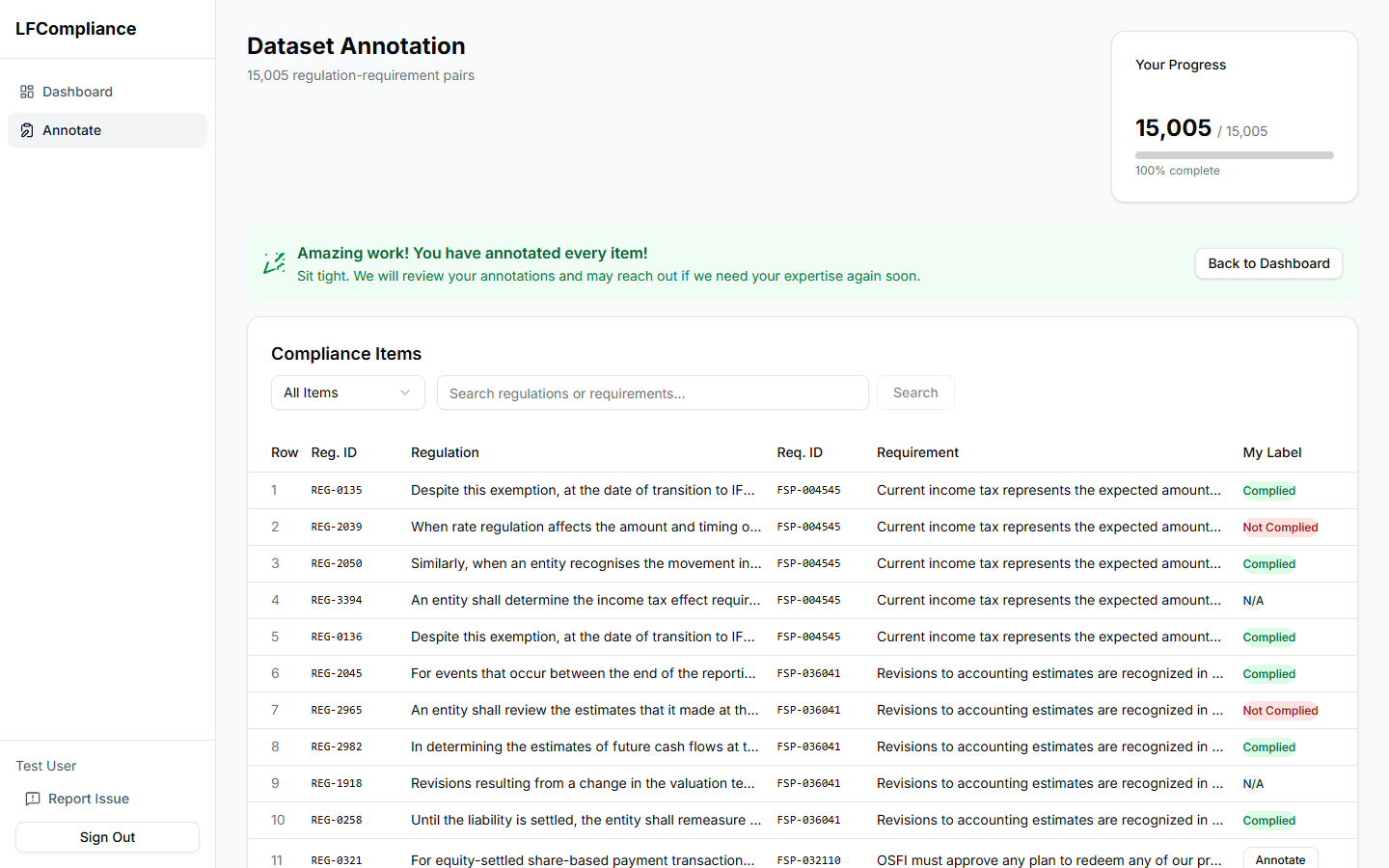Click the regulations search input field

coord(652,393)
